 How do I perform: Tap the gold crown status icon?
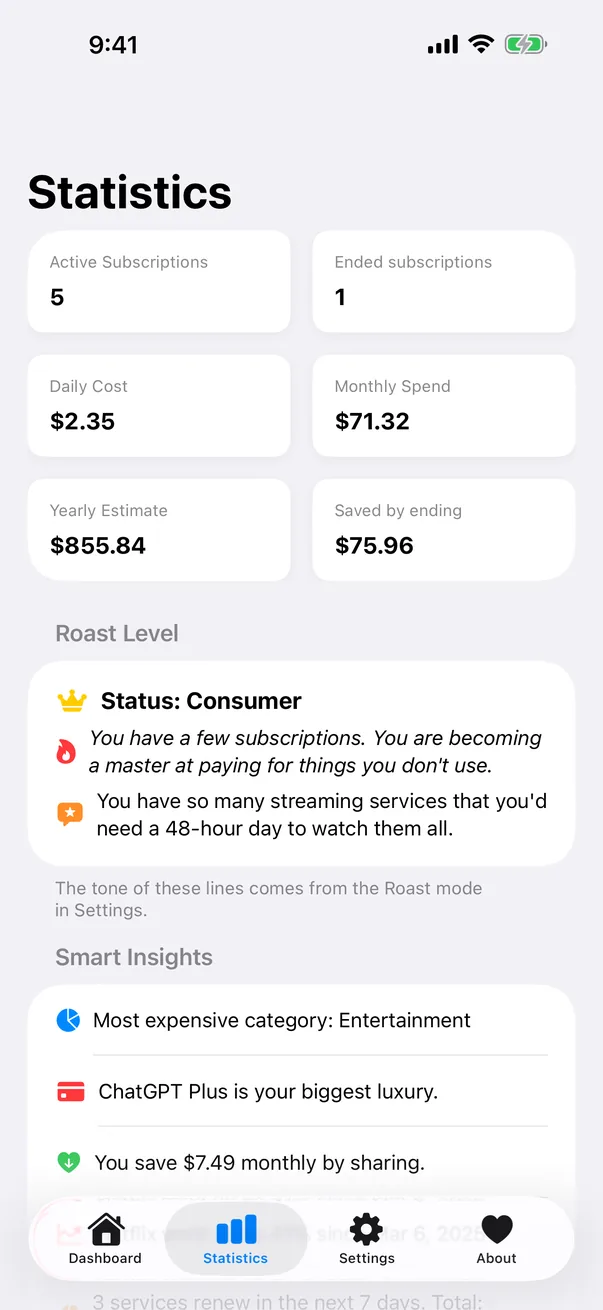72,702
